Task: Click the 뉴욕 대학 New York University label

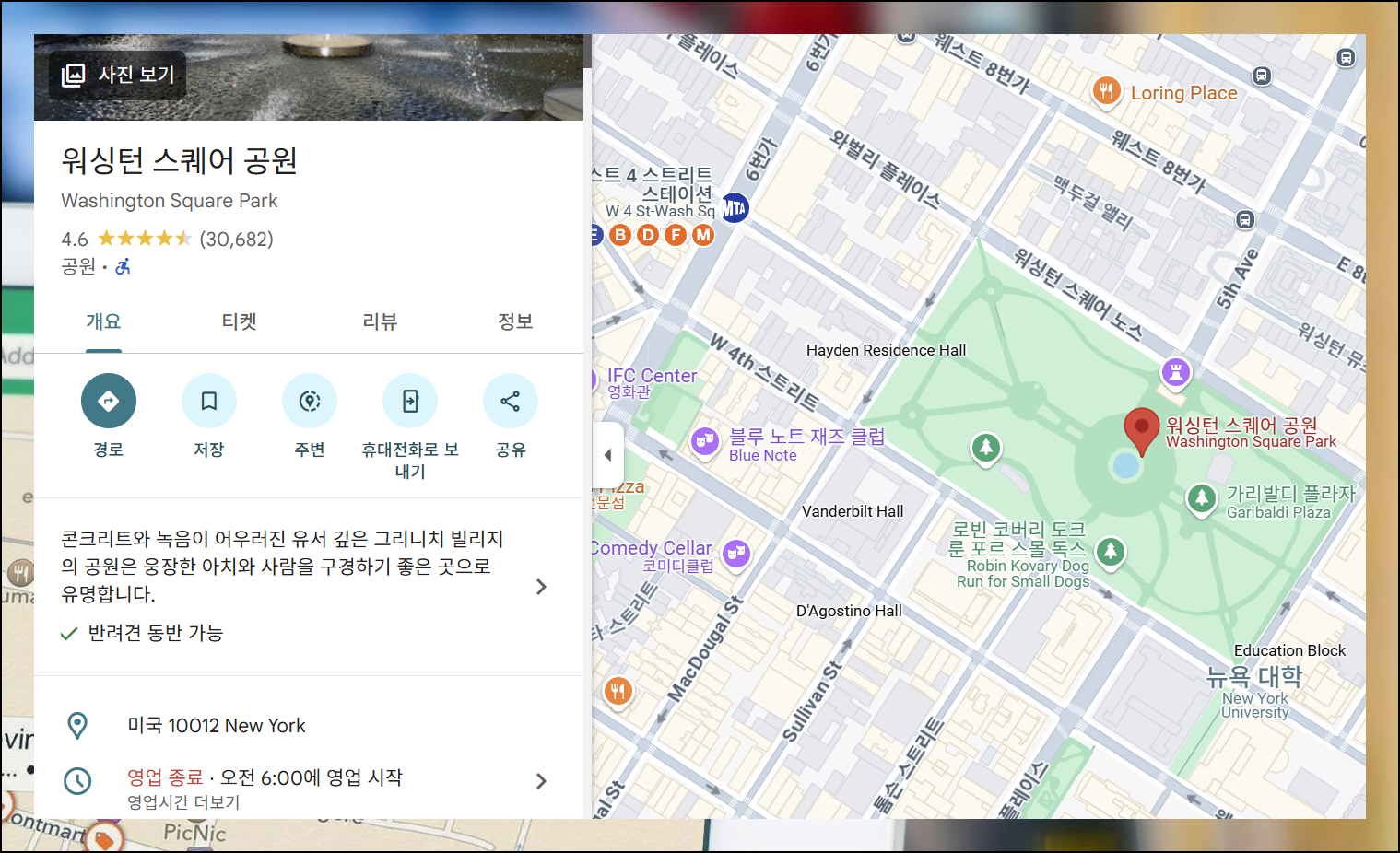Action: [1254, 690]
